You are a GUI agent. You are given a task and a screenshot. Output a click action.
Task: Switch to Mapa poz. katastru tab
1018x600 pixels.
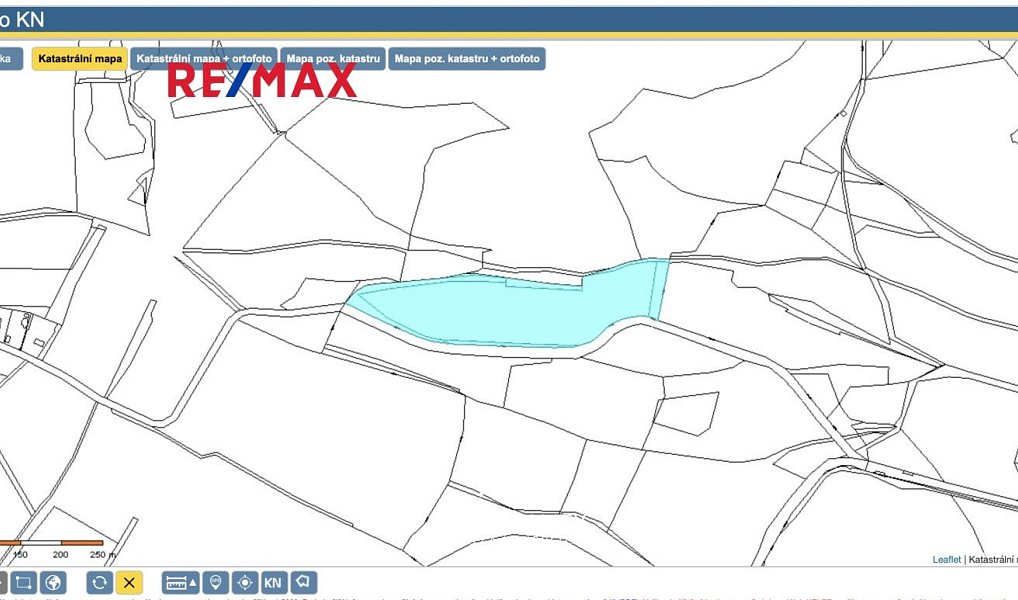333,58
